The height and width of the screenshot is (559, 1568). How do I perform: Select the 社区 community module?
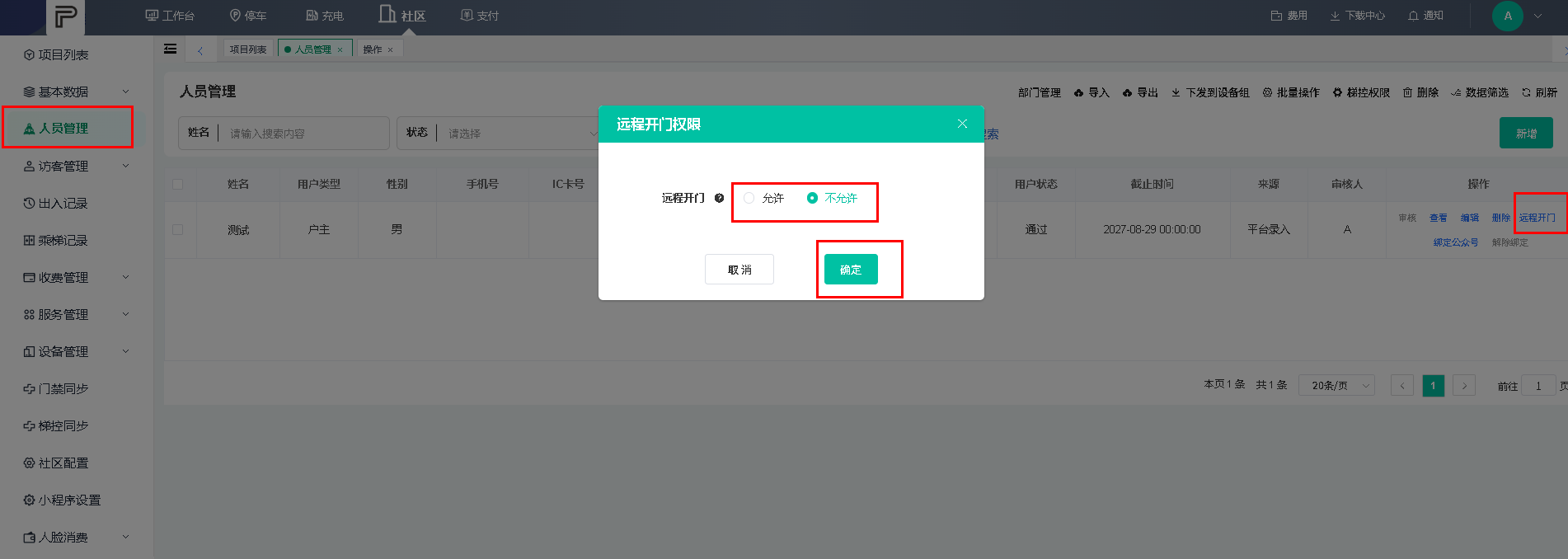402,16
